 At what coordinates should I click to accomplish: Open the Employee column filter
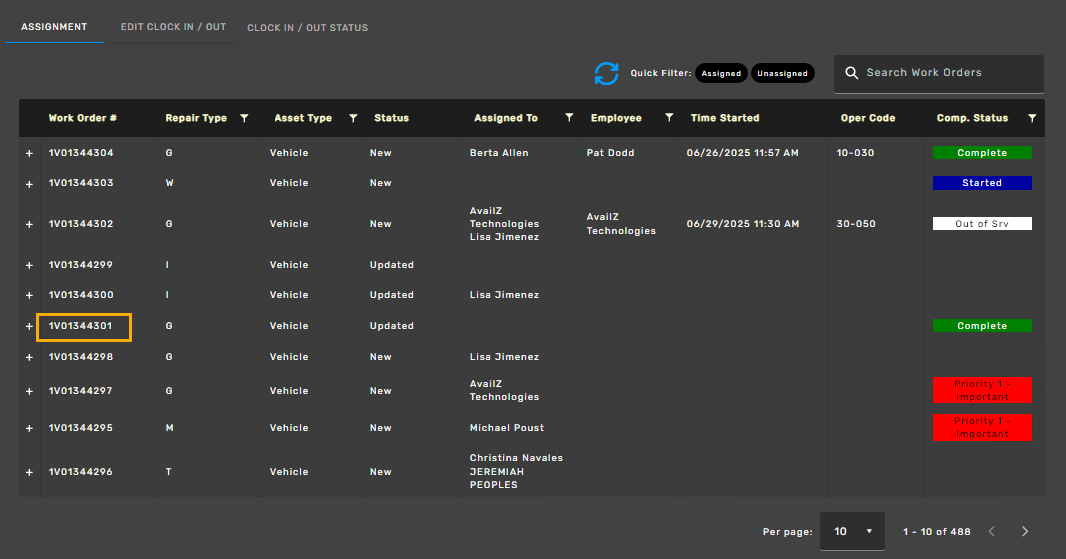pos(669,118)
